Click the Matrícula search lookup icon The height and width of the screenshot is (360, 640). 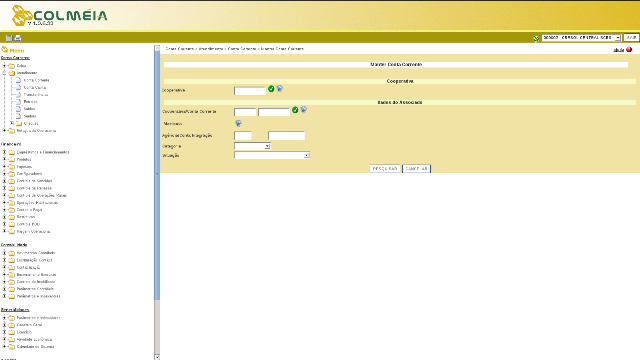(238, 123)
